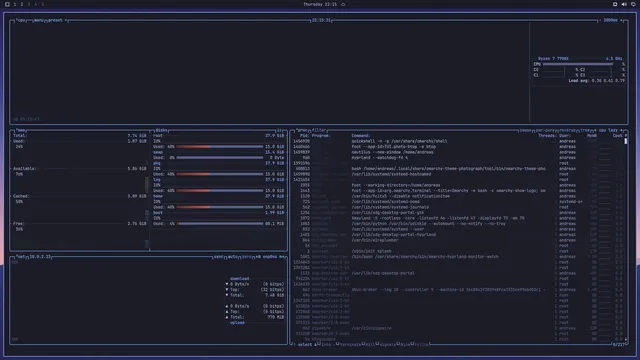640x360 pixels.
Task: Cycle the btop preset option
Action: [x=56, y=20]
